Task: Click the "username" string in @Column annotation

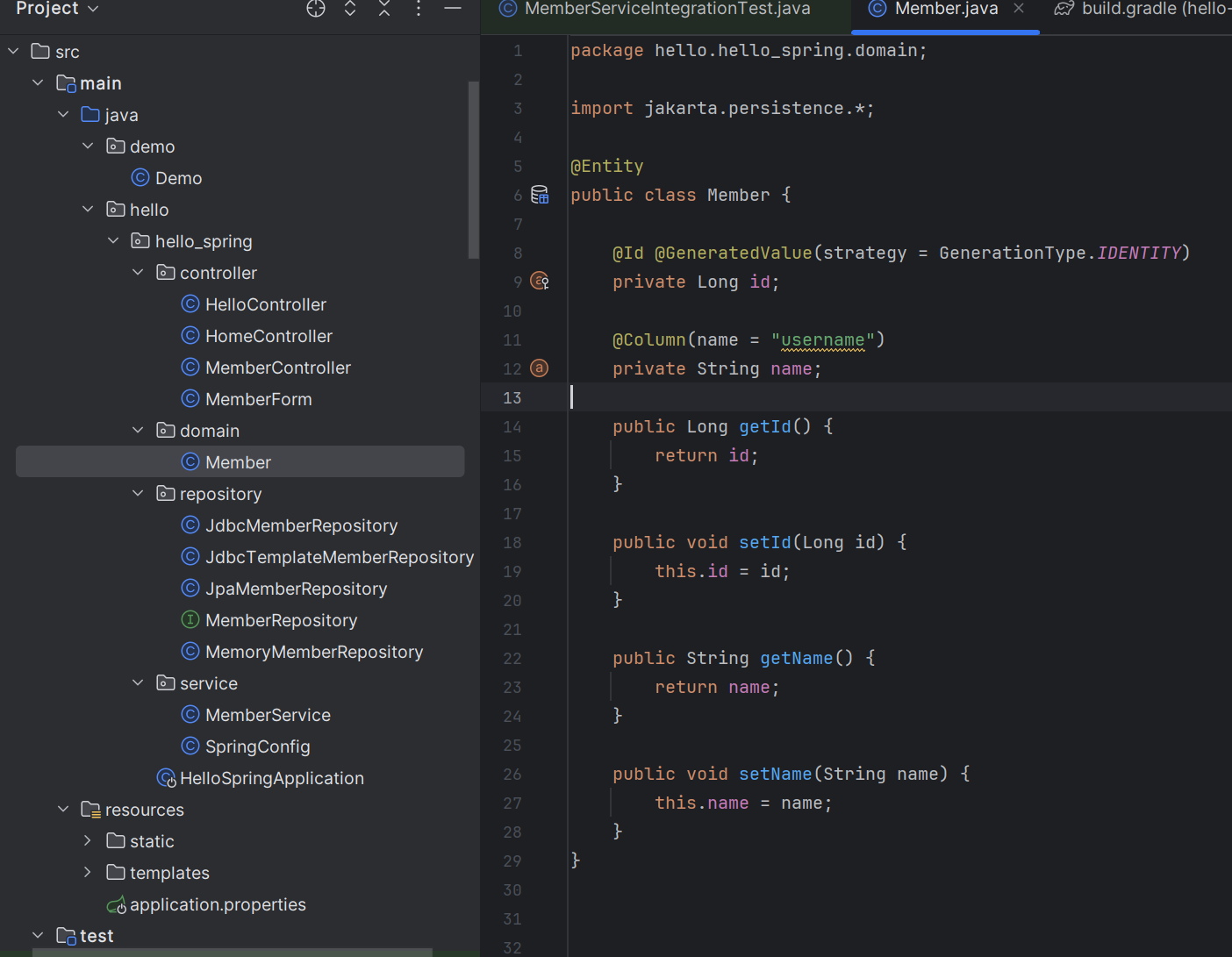Action: coord(823,339)
